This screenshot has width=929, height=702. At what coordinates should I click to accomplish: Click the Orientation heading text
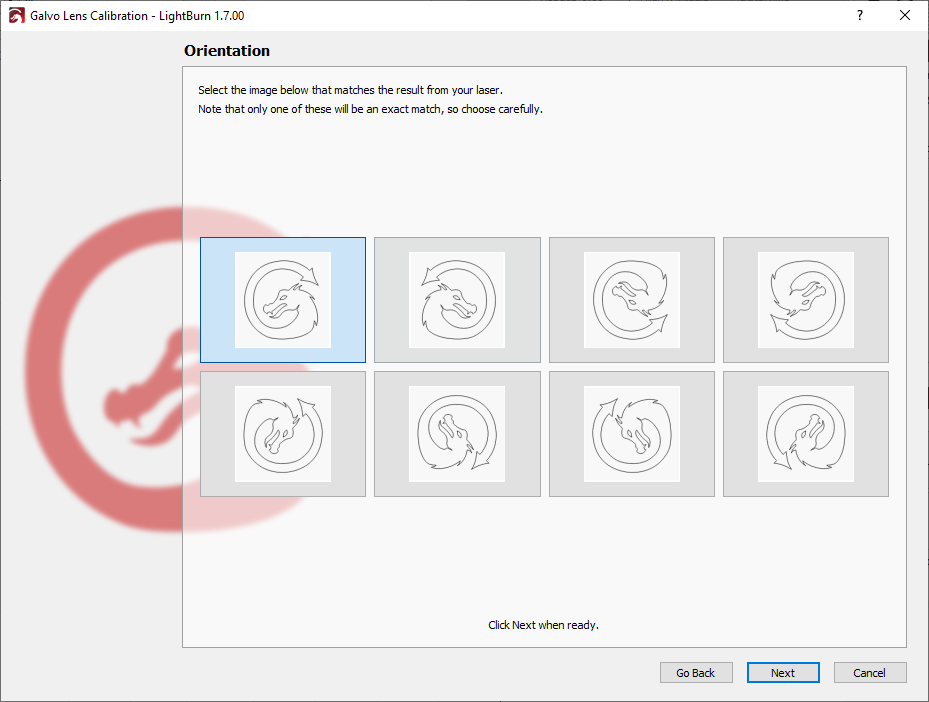[227, 51]
